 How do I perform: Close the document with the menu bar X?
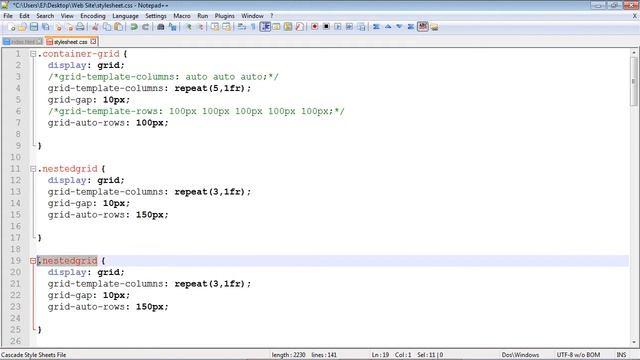635,16
